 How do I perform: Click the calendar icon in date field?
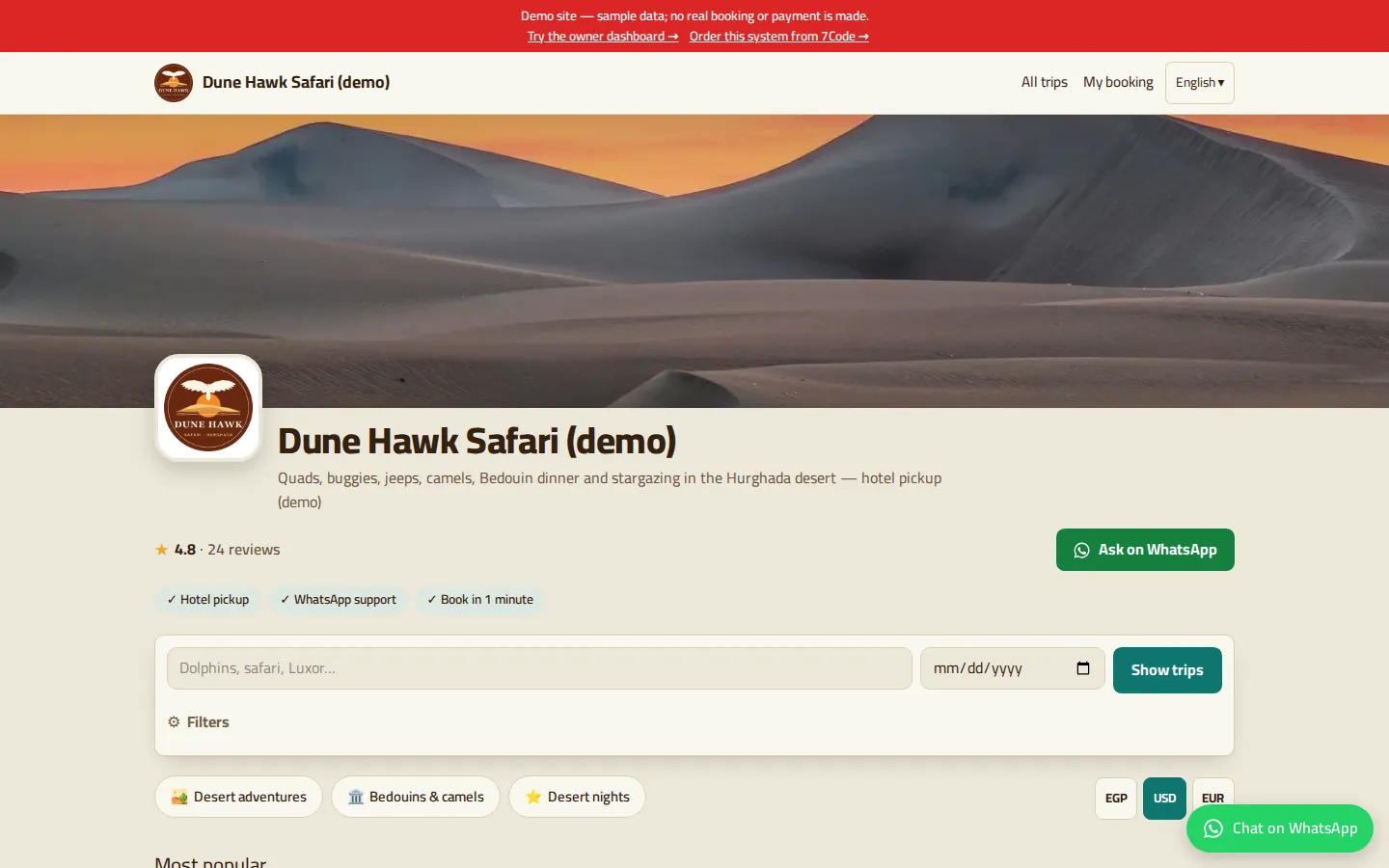(1083, 668)
